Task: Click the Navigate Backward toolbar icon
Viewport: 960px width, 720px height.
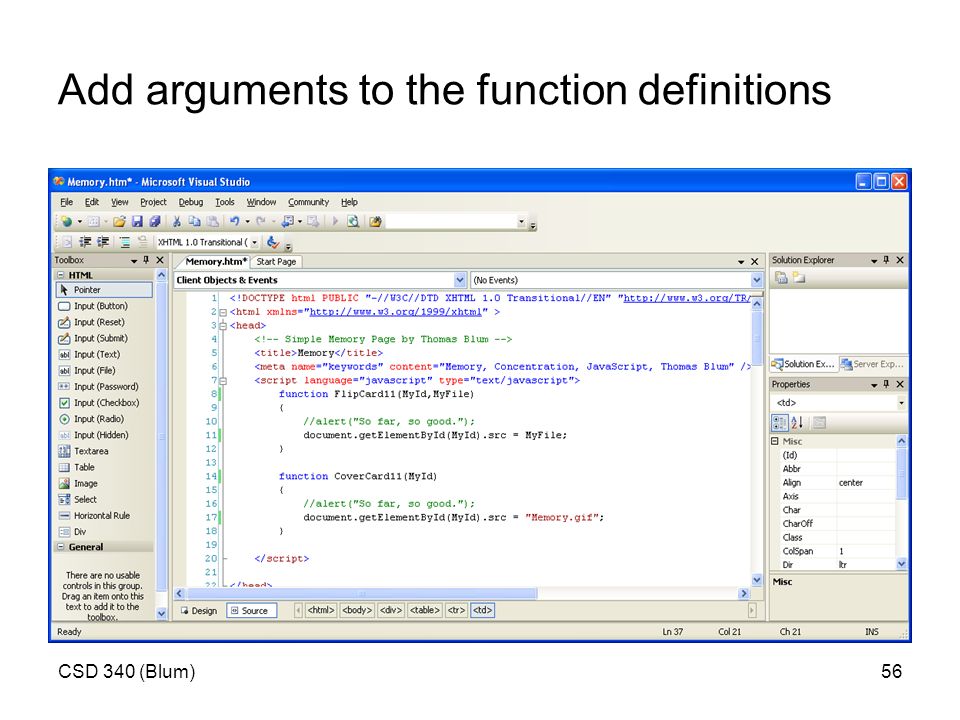Action: click(287, 222)
